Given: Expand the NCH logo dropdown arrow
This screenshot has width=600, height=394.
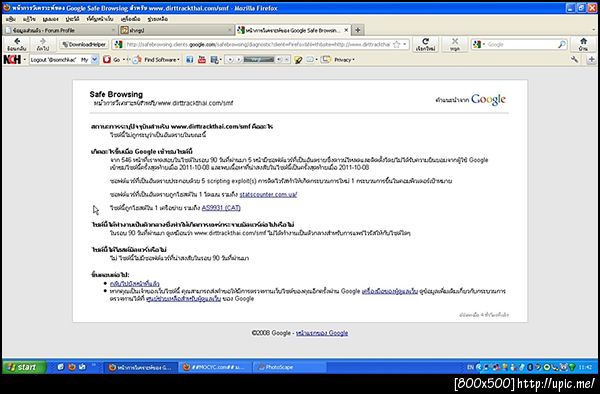Looking at the screenshot, I should click(x=25, y=60).
